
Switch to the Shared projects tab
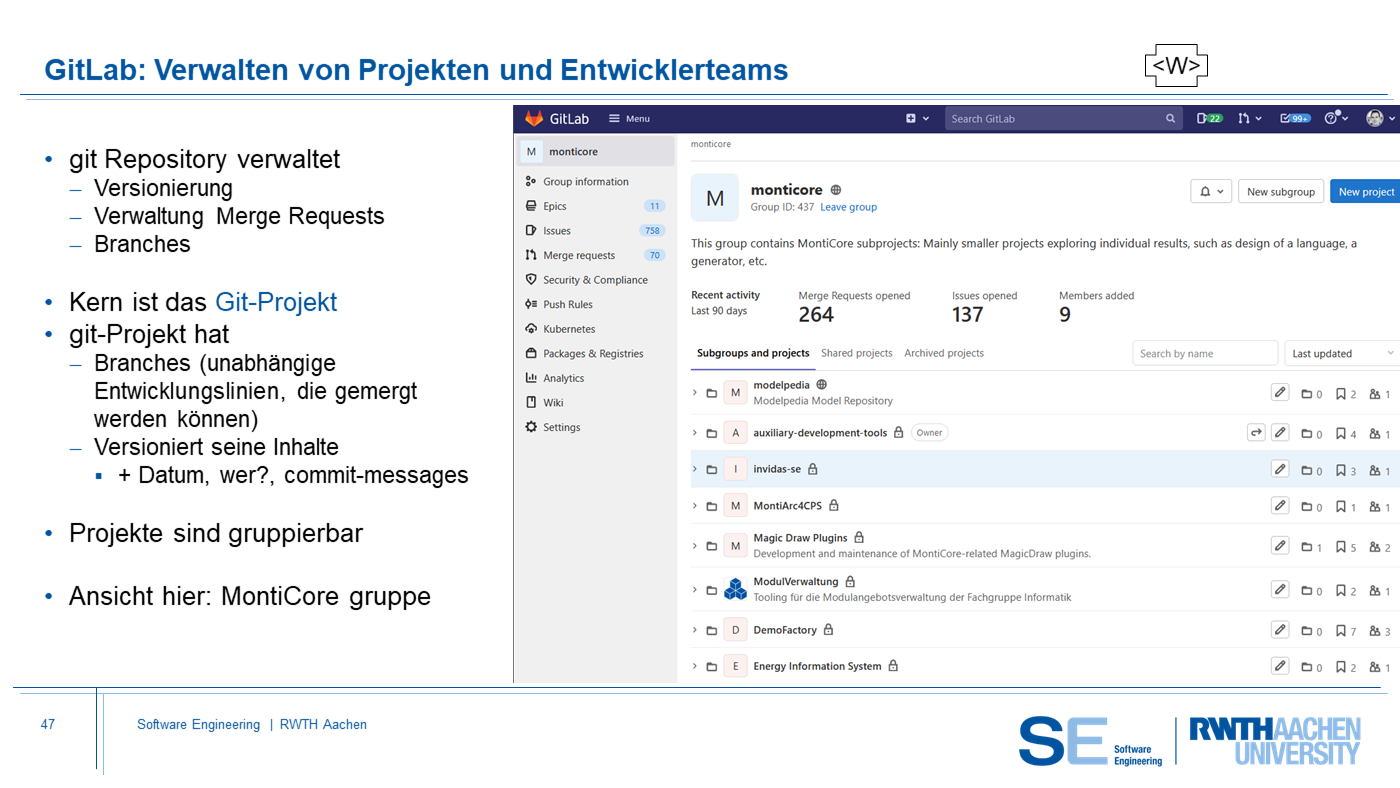[x=856, y=353]
